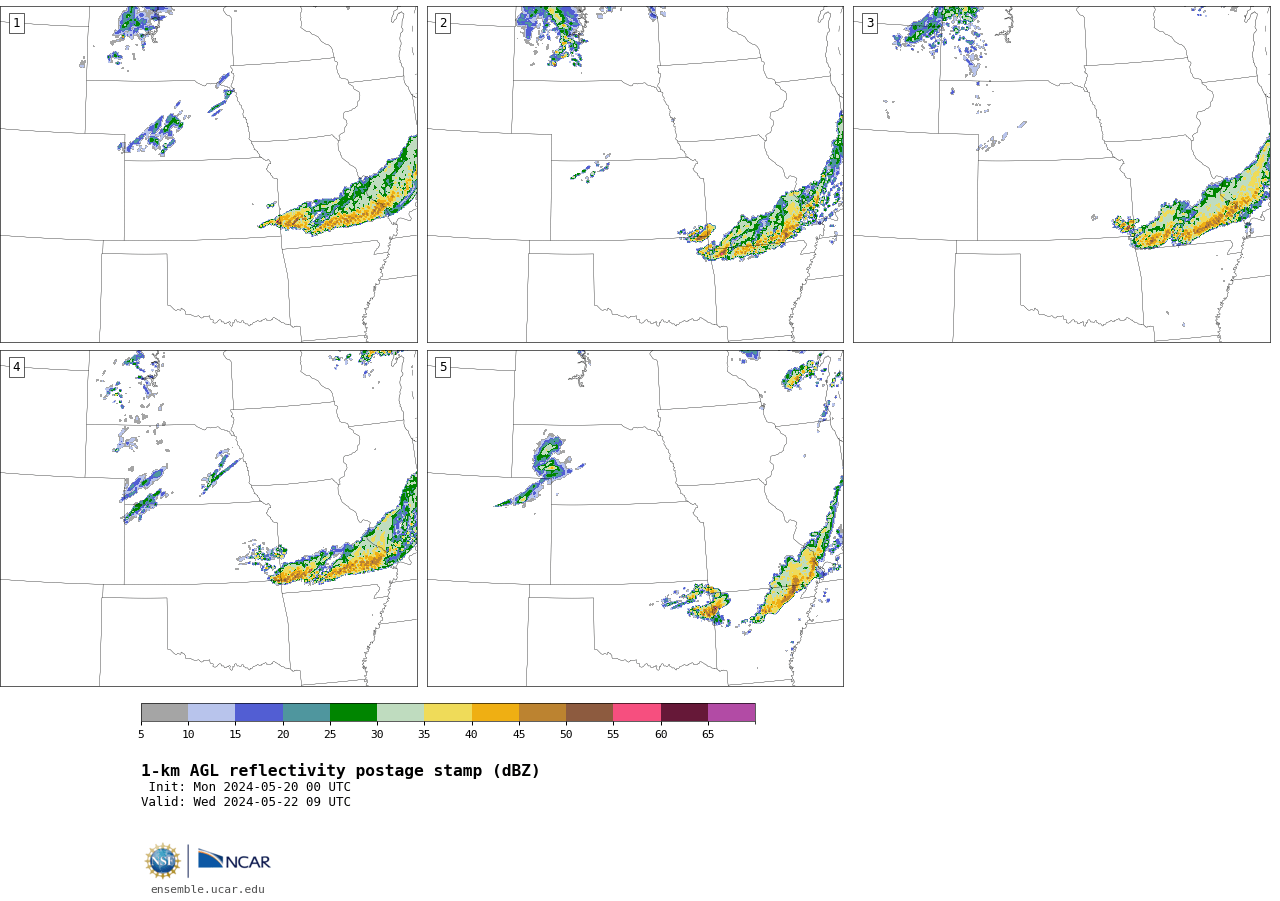Click the Valid: Wed 2024-05-22 09 UTC text
The height and width of the screenshot is (901, 1280).
pyautogui.click(x=246, y=802)
